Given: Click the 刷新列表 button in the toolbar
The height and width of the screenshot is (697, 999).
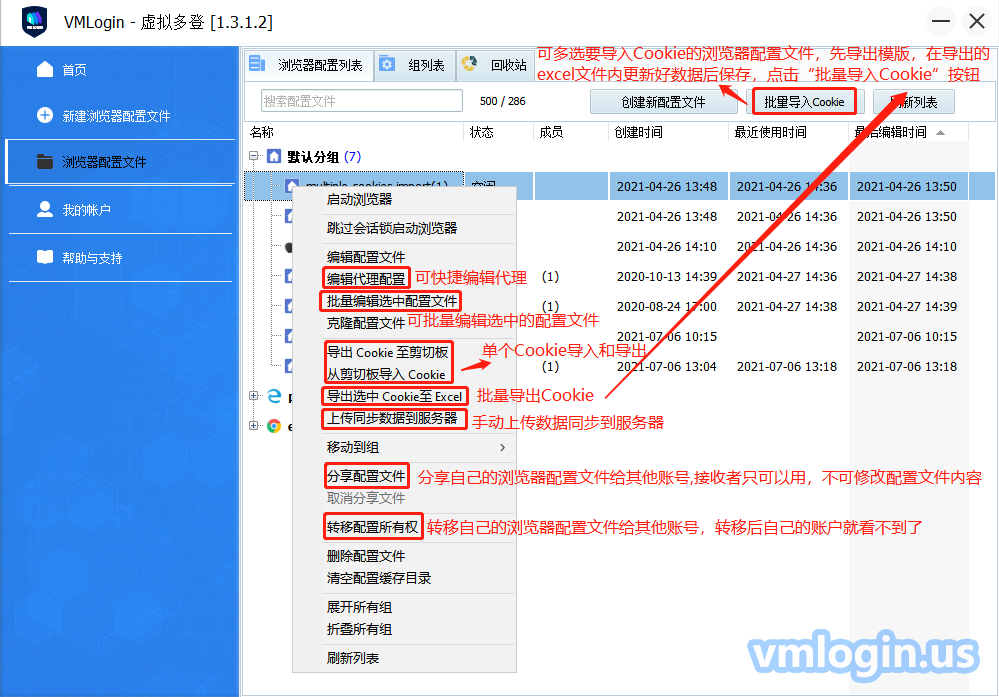Looking at the screenshot, I should [x=914, y=102].
